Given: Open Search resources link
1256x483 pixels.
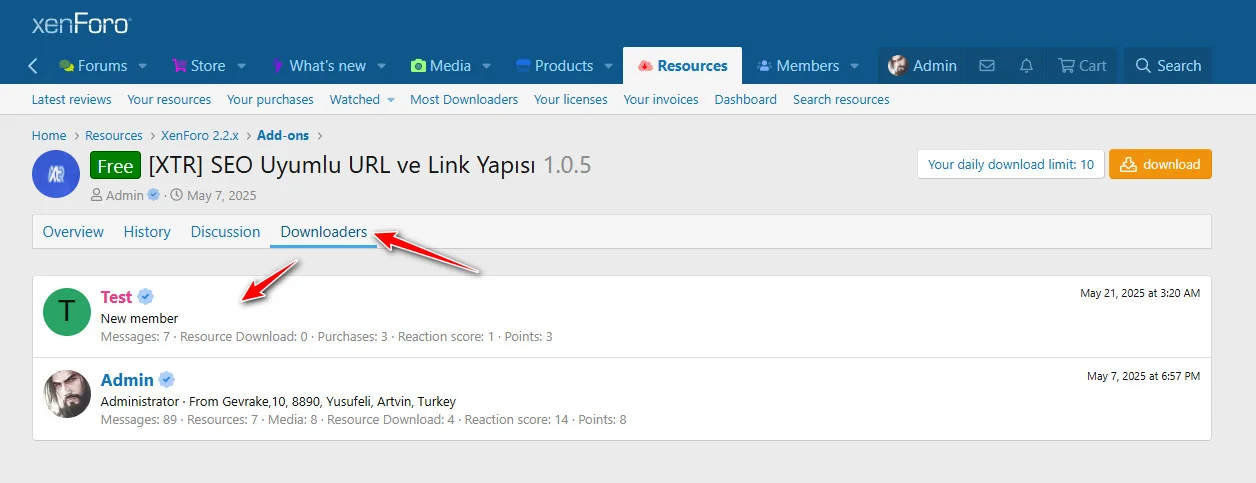Looking at the screenshot, I should (x=841, y=99).
